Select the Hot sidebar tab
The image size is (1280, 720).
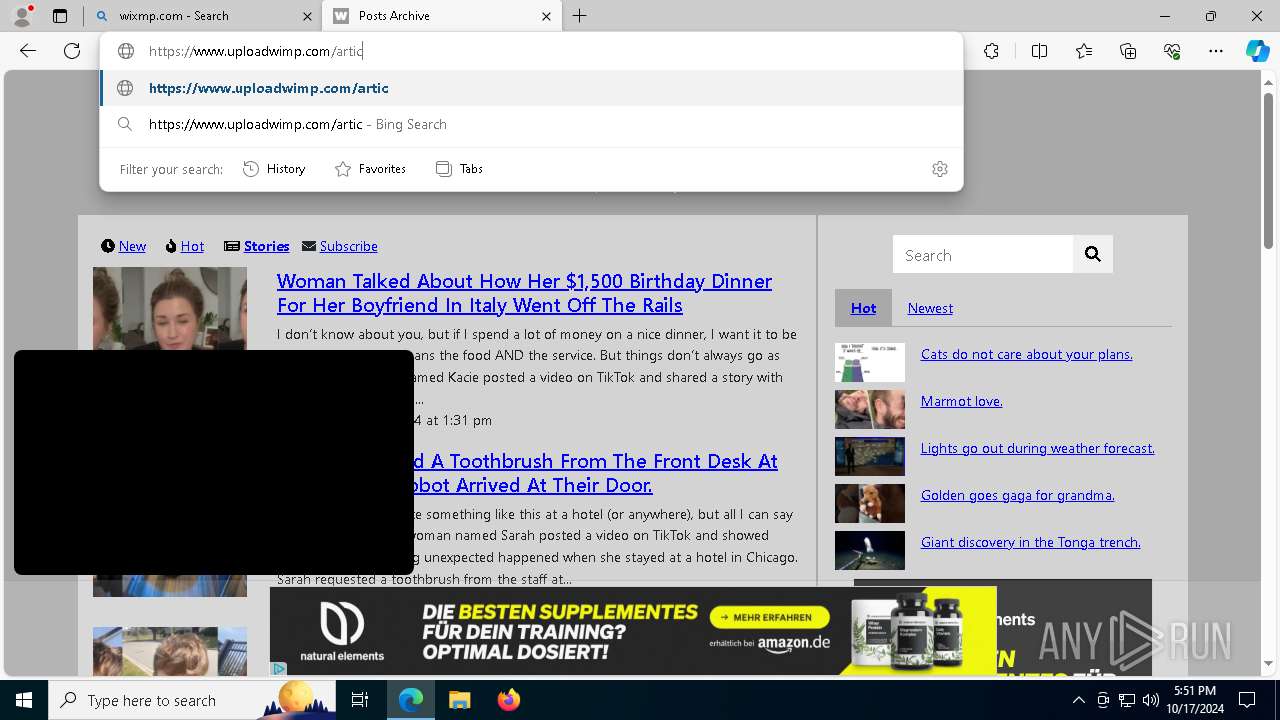[863, 308]
